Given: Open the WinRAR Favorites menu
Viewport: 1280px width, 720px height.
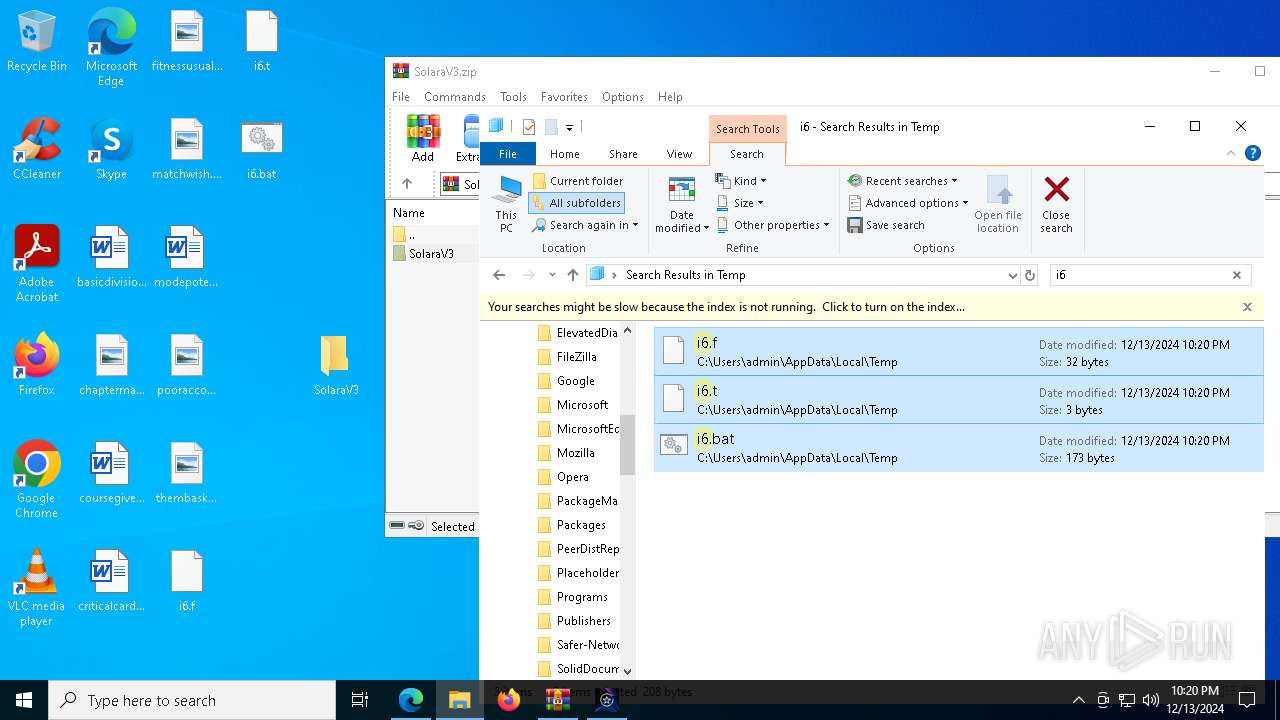Looking at the screenshot, I should point(564,97).
